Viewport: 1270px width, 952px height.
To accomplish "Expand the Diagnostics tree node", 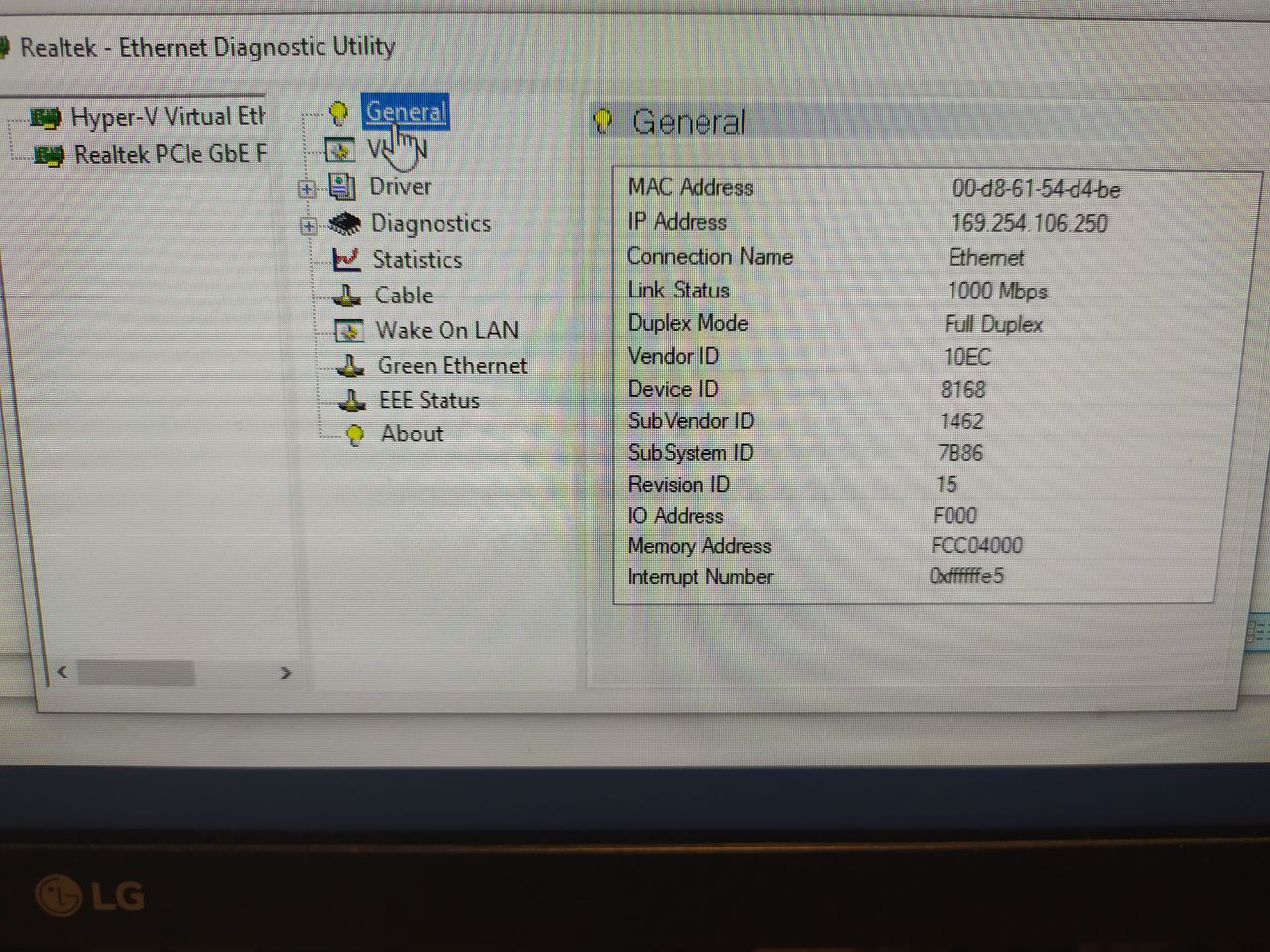I will point(309,226).
